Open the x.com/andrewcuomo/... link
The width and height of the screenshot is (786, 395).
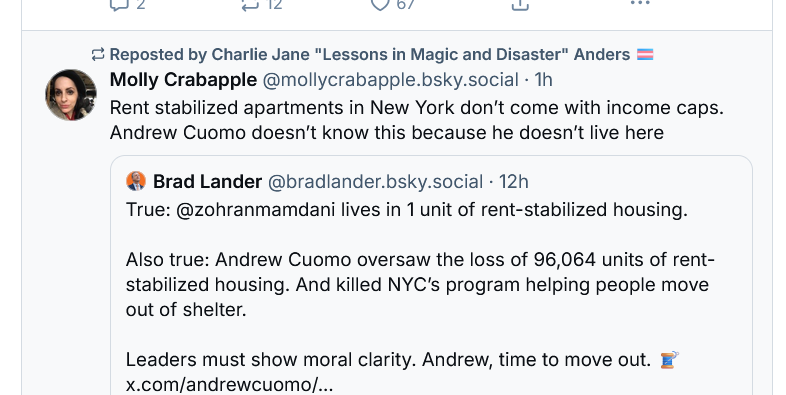(x=229, y=384)
